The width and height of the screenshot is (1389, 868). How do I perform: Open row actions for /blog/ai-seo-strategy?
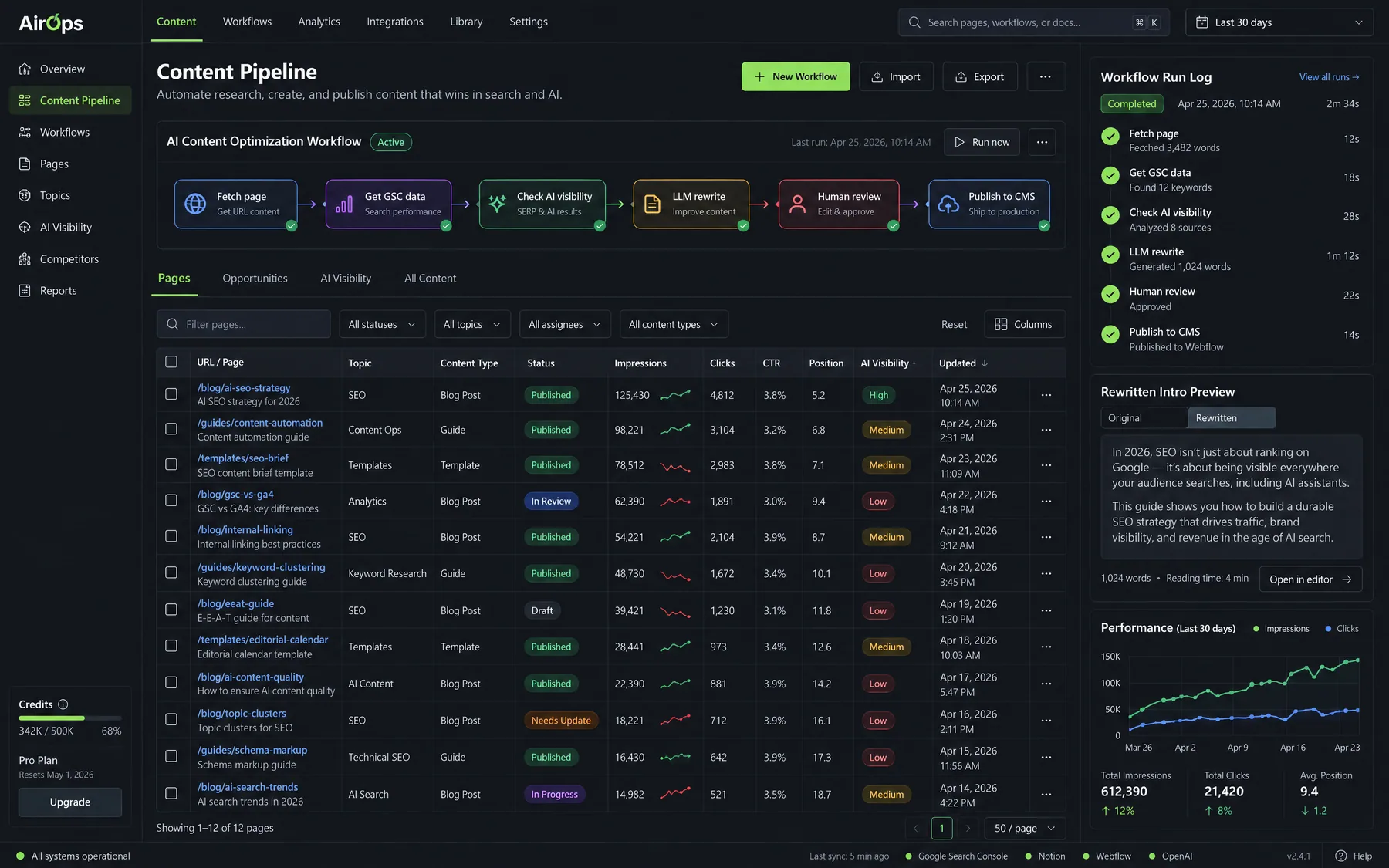coord(1046,395)
